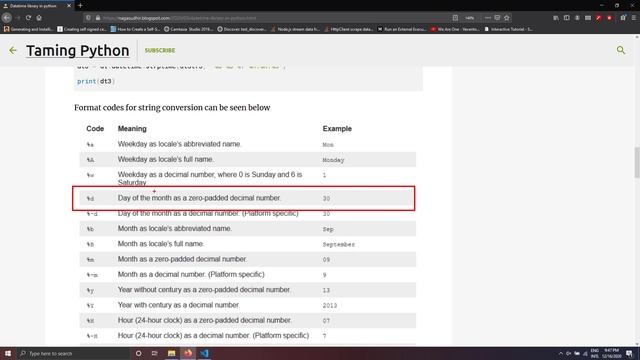Open 'We Are One' YouTube bookmark
The image size is (640, 360).
pos(455,29)
